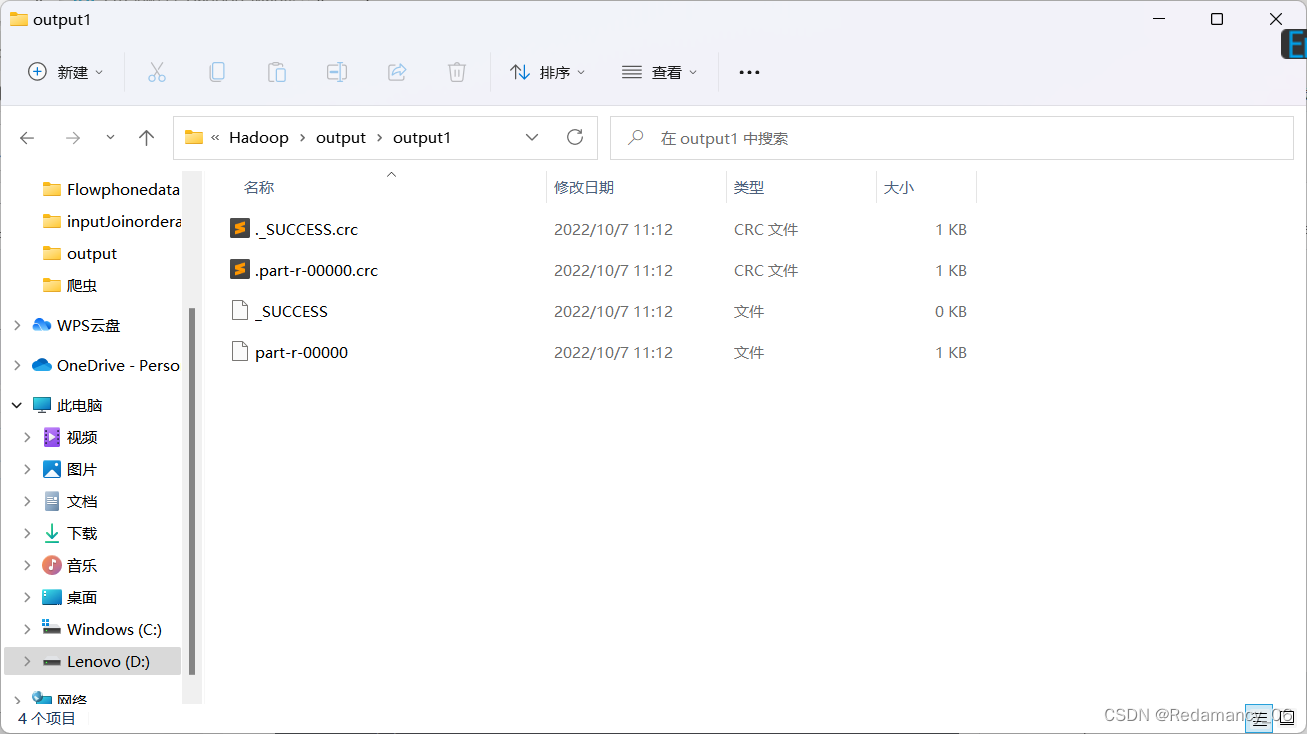Click the Delete trash icon
The image size is (1307, 734).
point(456,71)
